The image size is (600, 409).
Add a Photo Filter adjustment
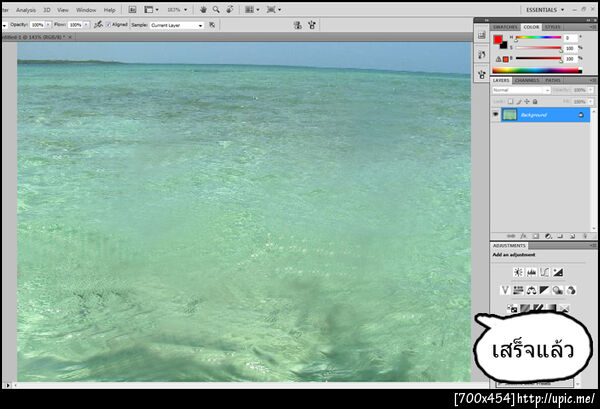tap(558, 290)
